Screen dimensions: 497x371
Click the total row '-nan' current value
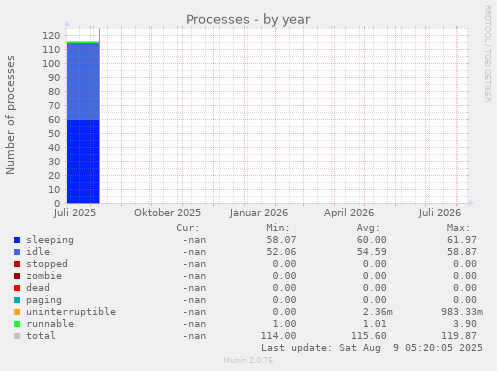[x=194, y=336]
